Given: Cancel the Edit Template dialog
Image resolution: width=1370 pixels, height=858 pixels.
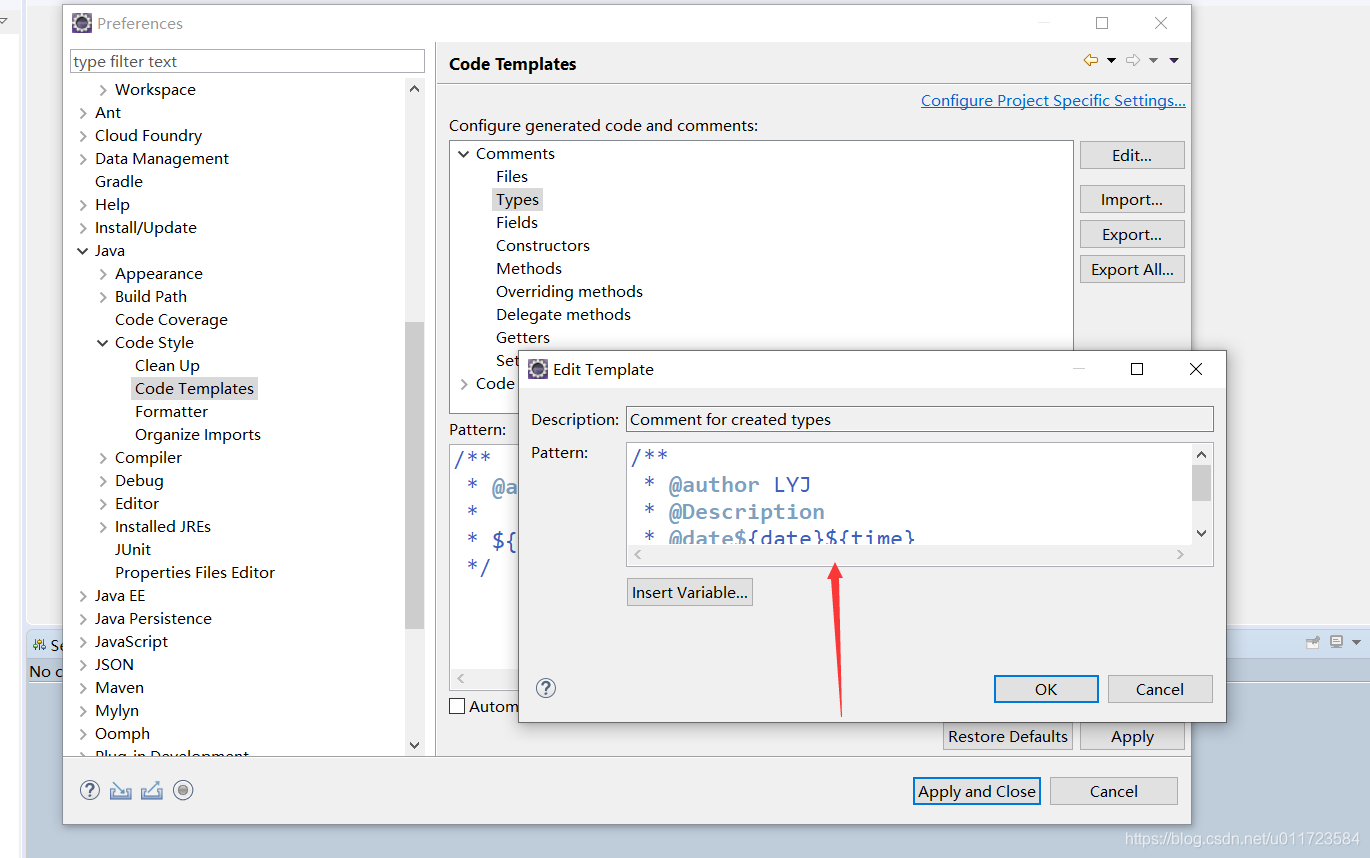Looking at the screenshot, I should coord(1160,689).
